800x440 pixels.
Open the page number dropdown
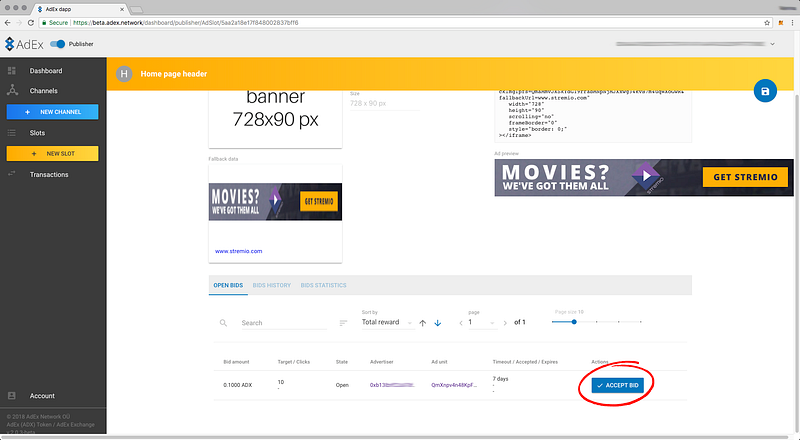482,323
